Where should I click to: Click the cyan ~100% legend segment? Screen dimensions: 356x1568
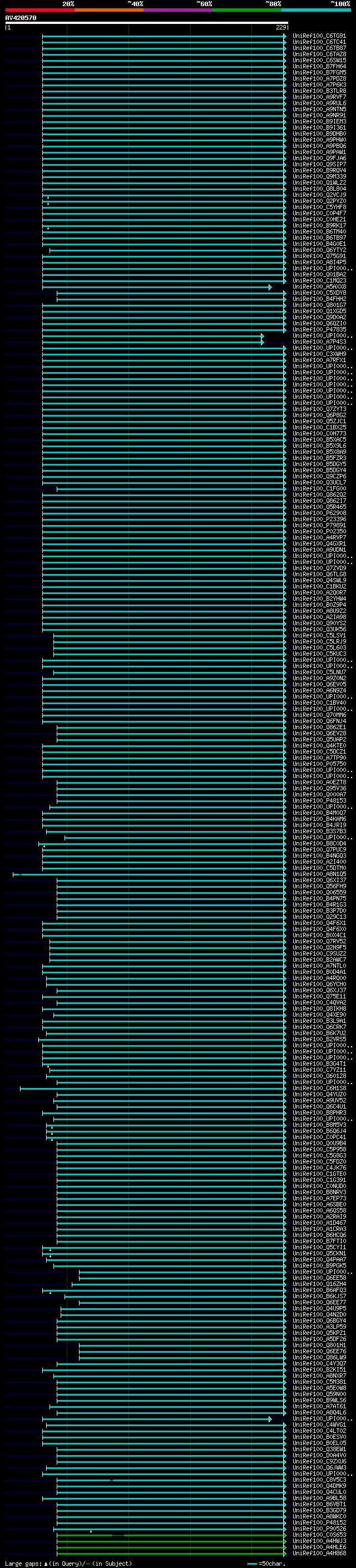tap(316, 10)
